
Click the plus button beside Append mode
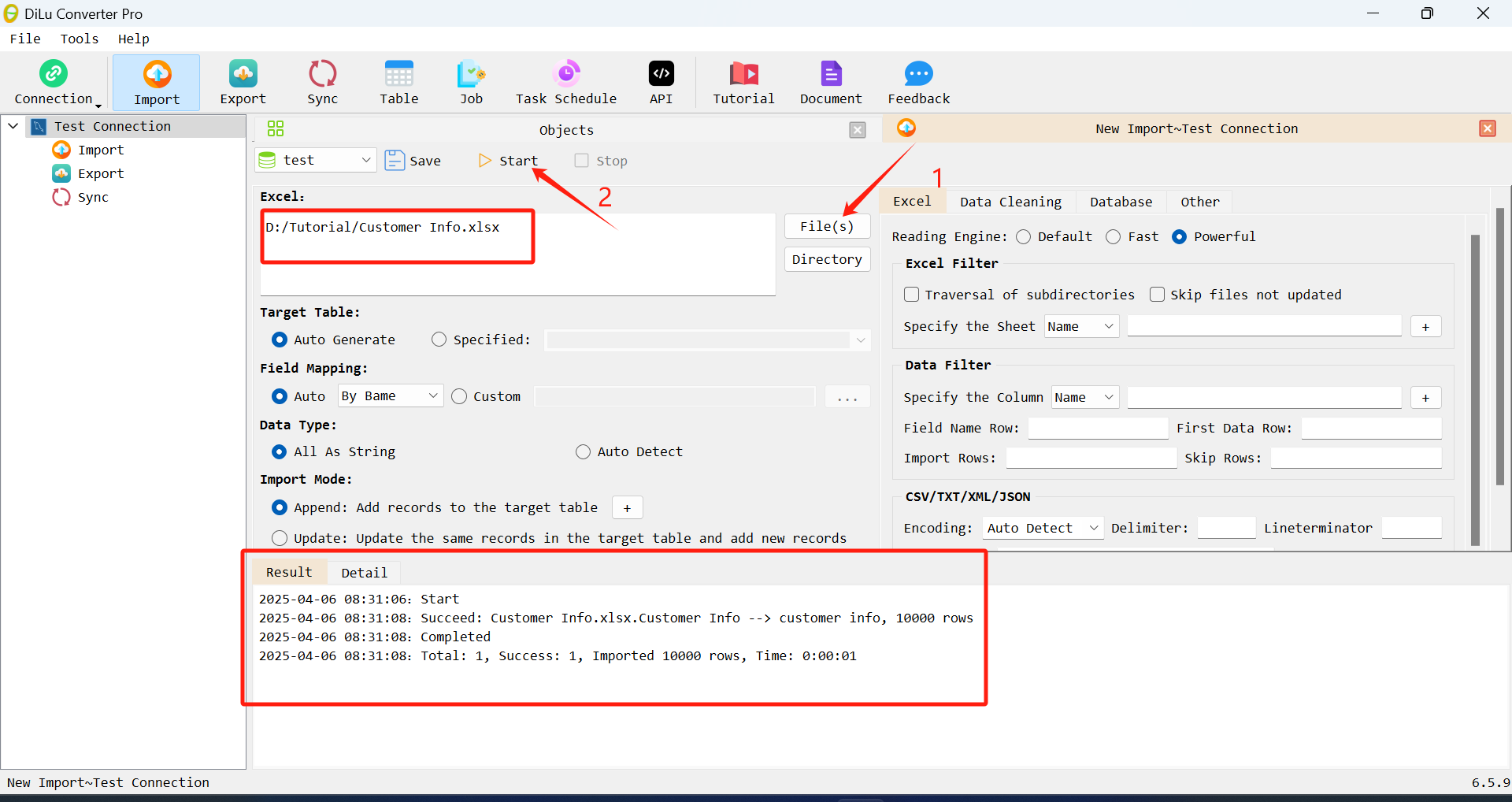[x=627, y=508]
